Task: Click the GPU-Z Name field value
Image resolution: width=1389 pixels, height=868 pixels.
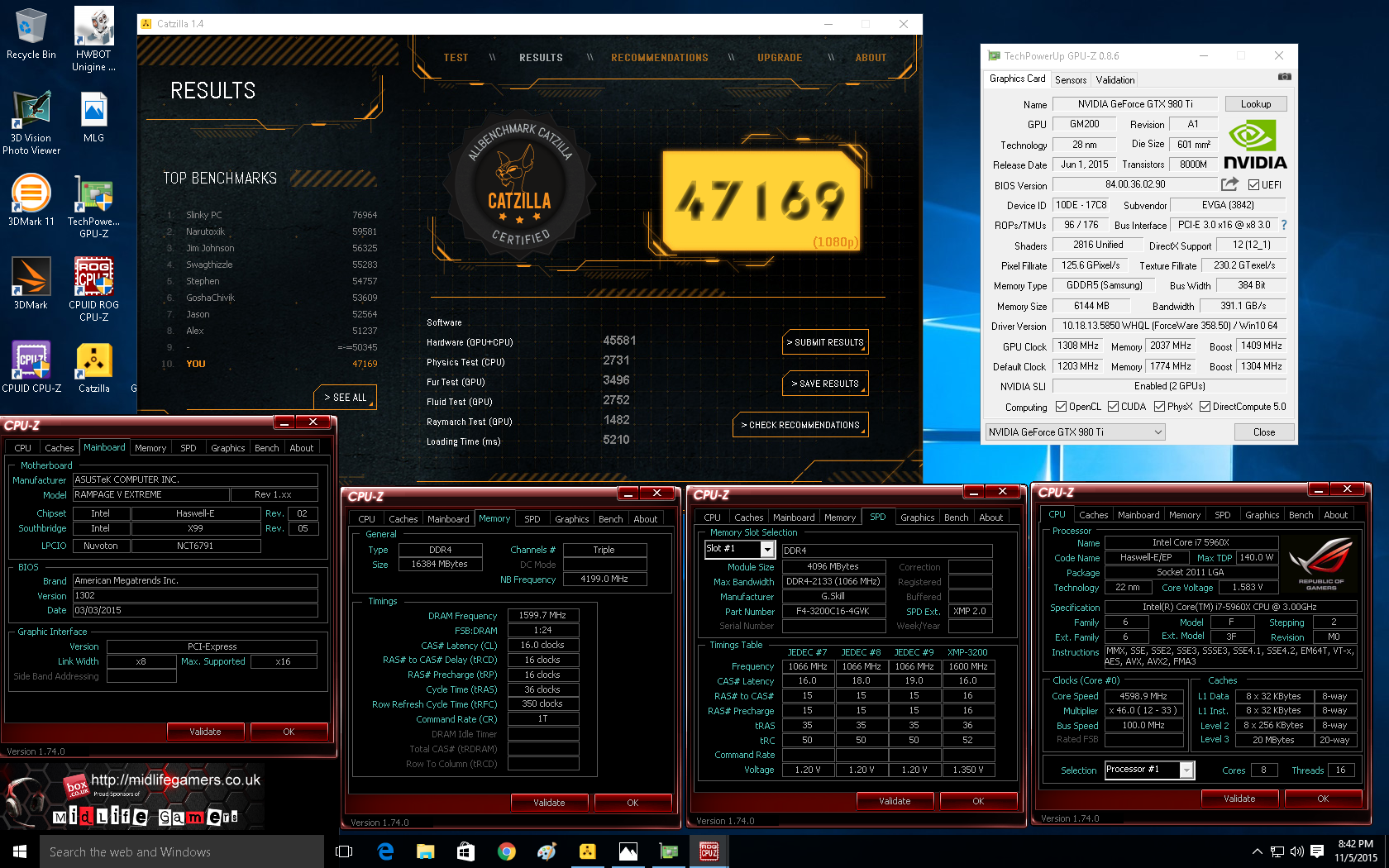Action: click(1135, 104)
